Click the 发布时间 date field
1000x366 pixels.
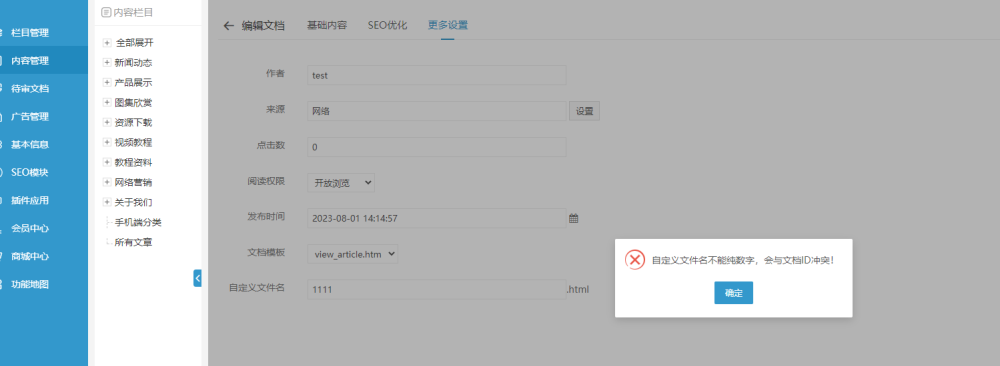(x=437, y=218)
